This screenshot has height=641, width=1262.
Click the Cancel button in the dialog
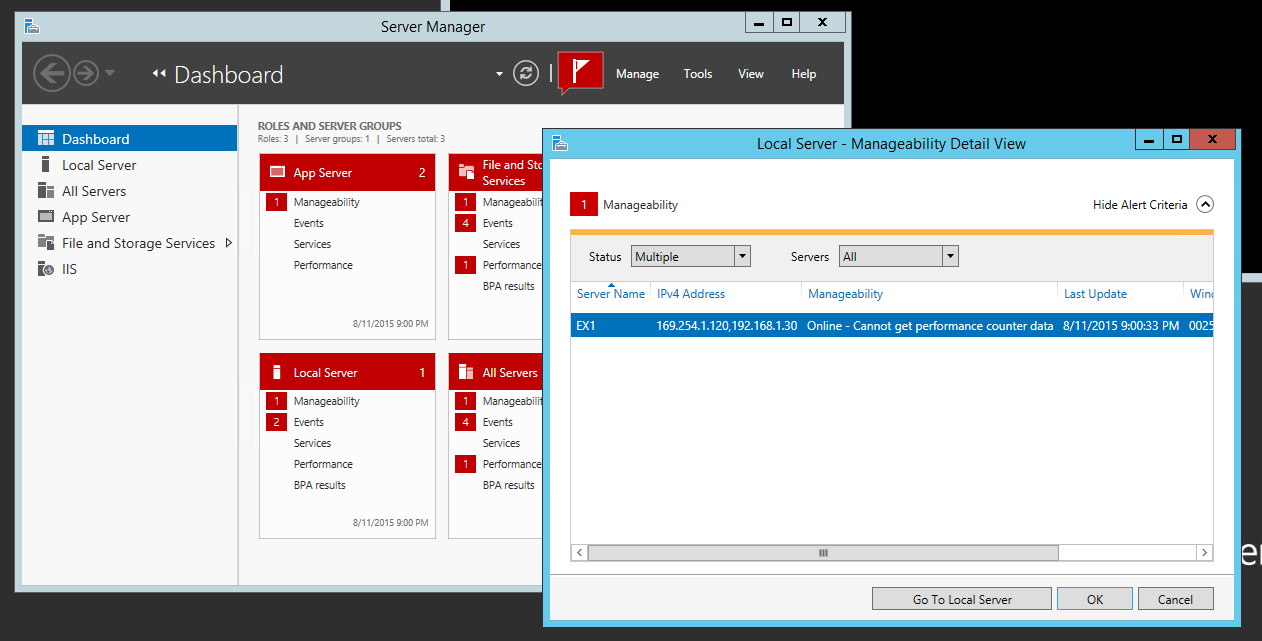tap(1175, 598)
